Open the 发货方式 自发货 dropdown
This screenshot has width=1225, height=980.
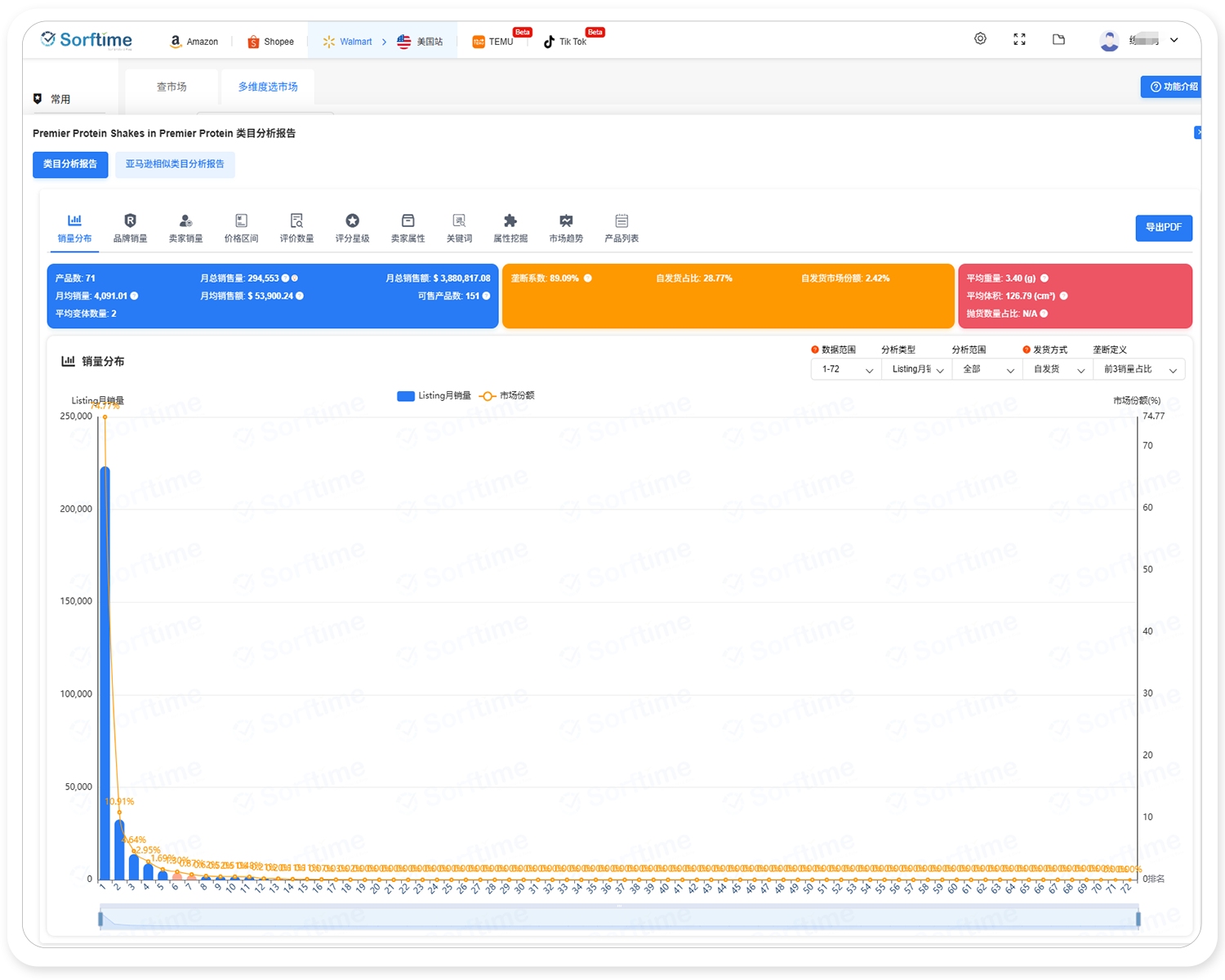[1058, 370]
